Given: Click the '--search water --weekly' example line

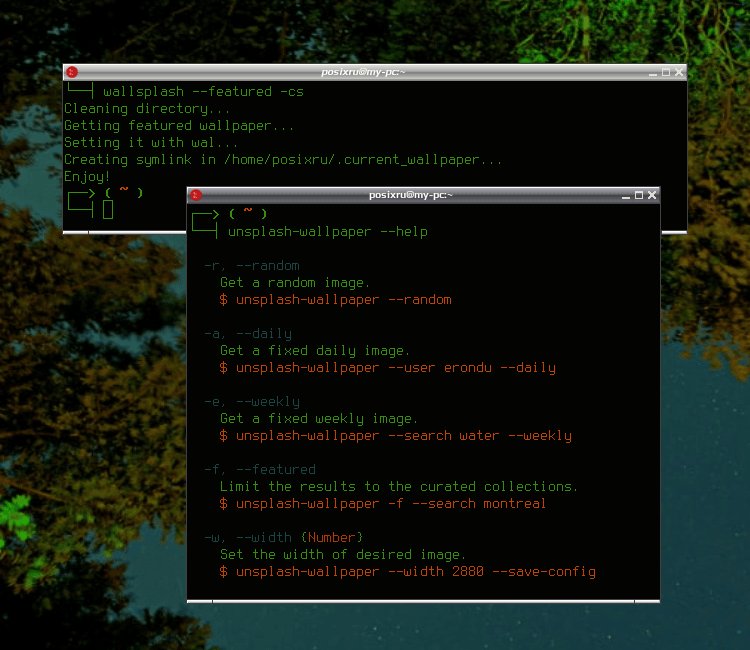Looking at the screenshot, I should tap(396, 436).
